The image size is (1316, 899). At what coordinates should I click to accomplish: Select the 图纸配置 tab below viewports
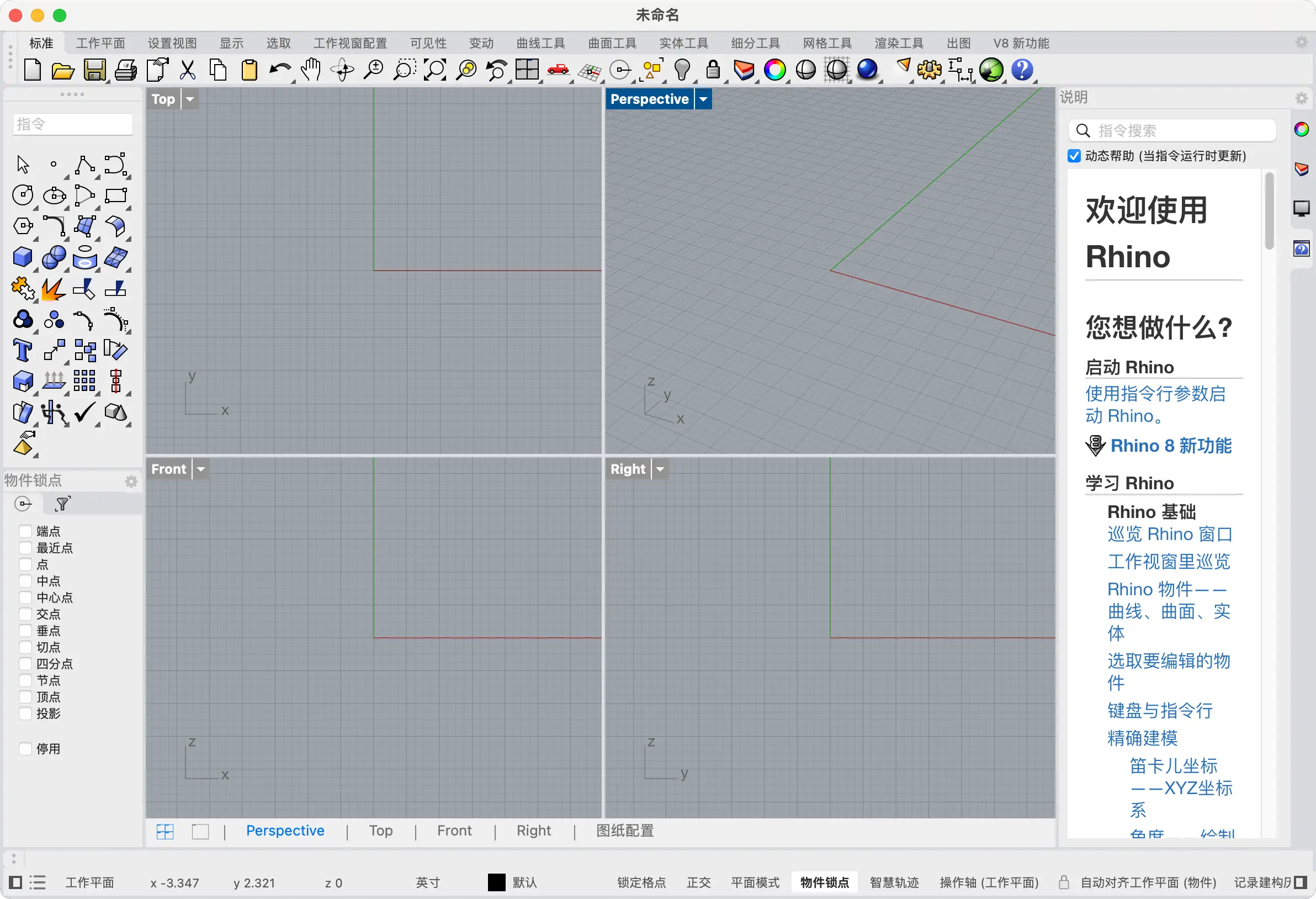coord(624,831)
